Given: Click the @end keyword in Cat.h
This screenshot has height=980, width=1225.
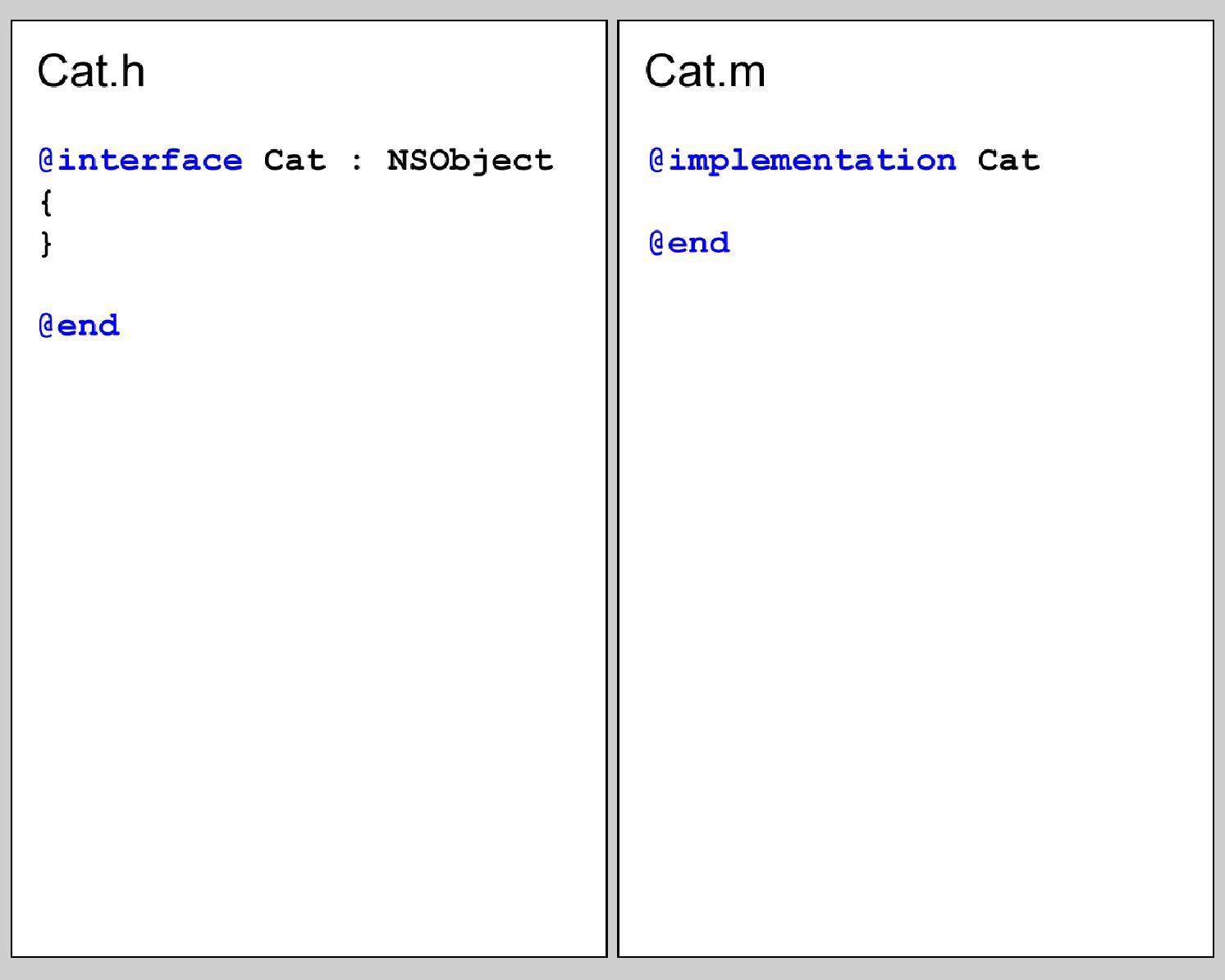Looking at the screenshot, I should 79,326.
